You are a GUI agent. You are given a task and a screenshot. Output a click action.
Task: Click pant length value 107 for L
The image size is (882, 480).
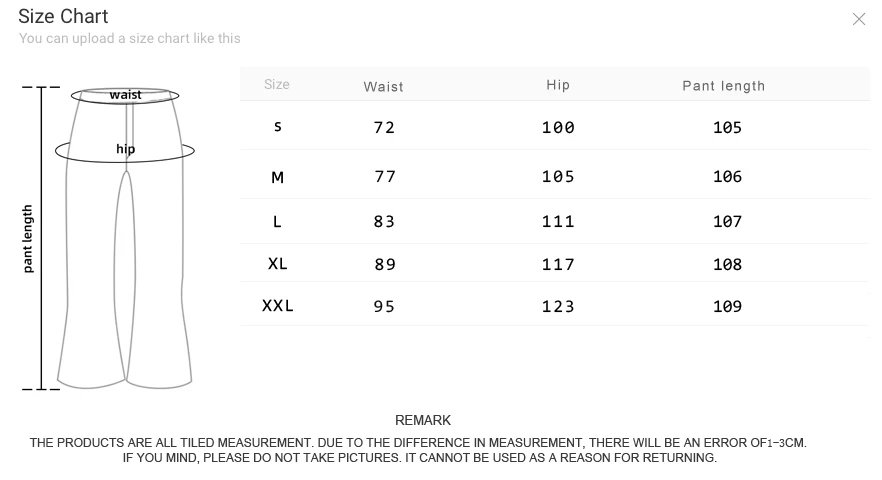pos(727,222)
